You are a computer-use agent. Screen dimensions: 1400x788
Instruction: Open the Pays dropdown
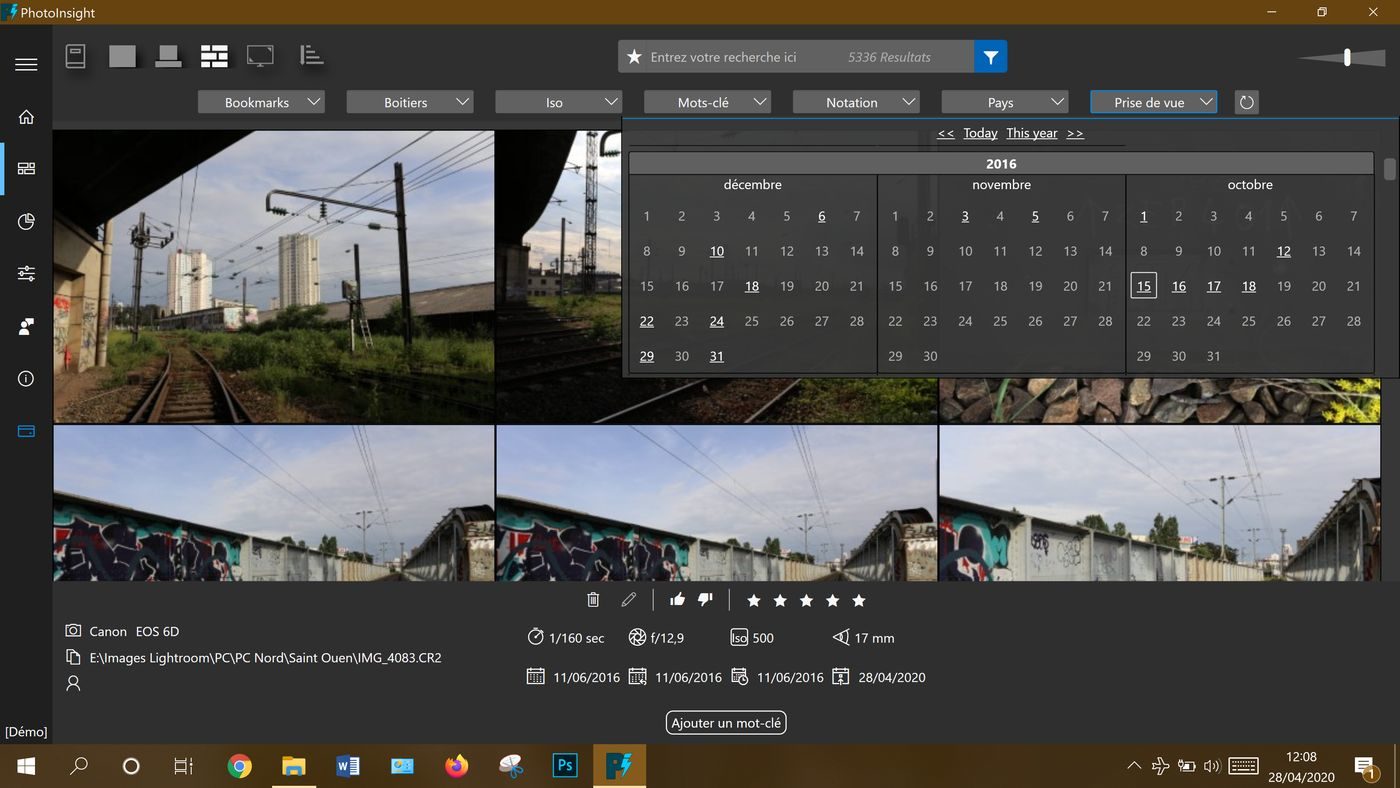[1003, 101]
